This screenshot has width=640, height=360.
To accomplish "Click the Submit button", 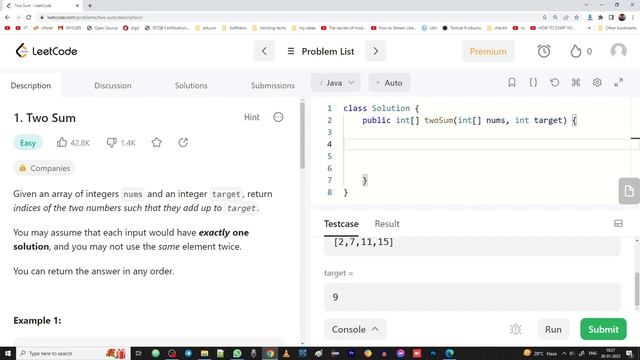I will [603, 329].
